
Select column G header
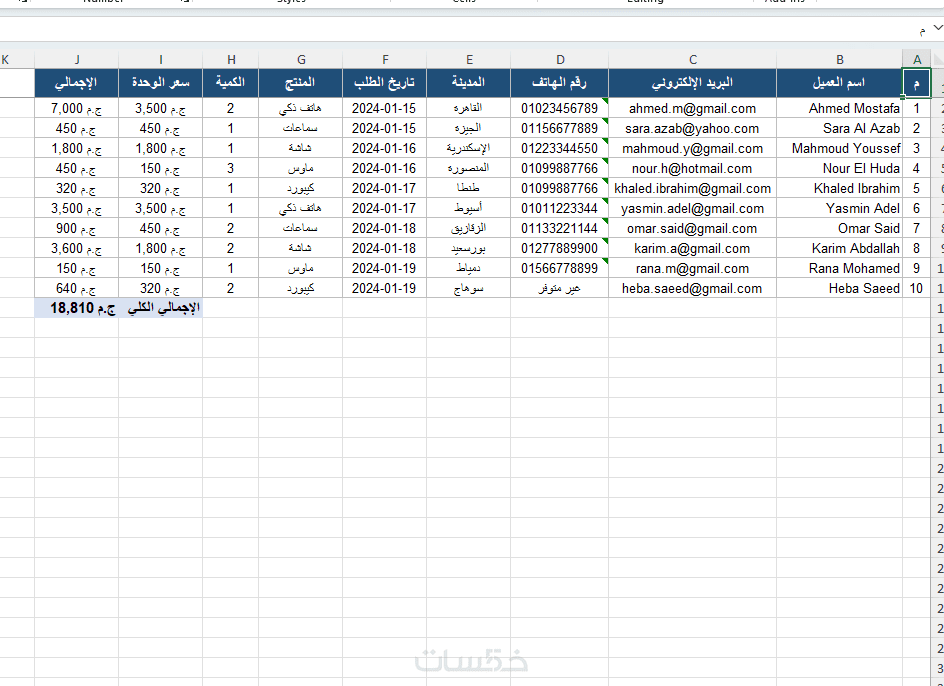pyautogui.click(x=301, y=59)
